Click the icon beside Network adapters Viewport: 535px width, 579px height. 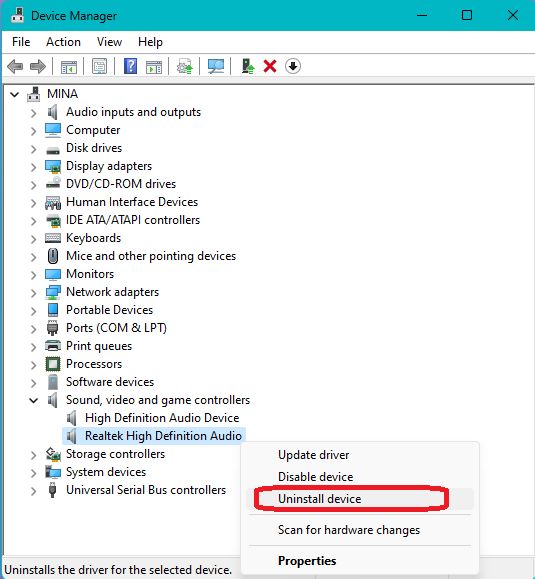pos(53,292)
